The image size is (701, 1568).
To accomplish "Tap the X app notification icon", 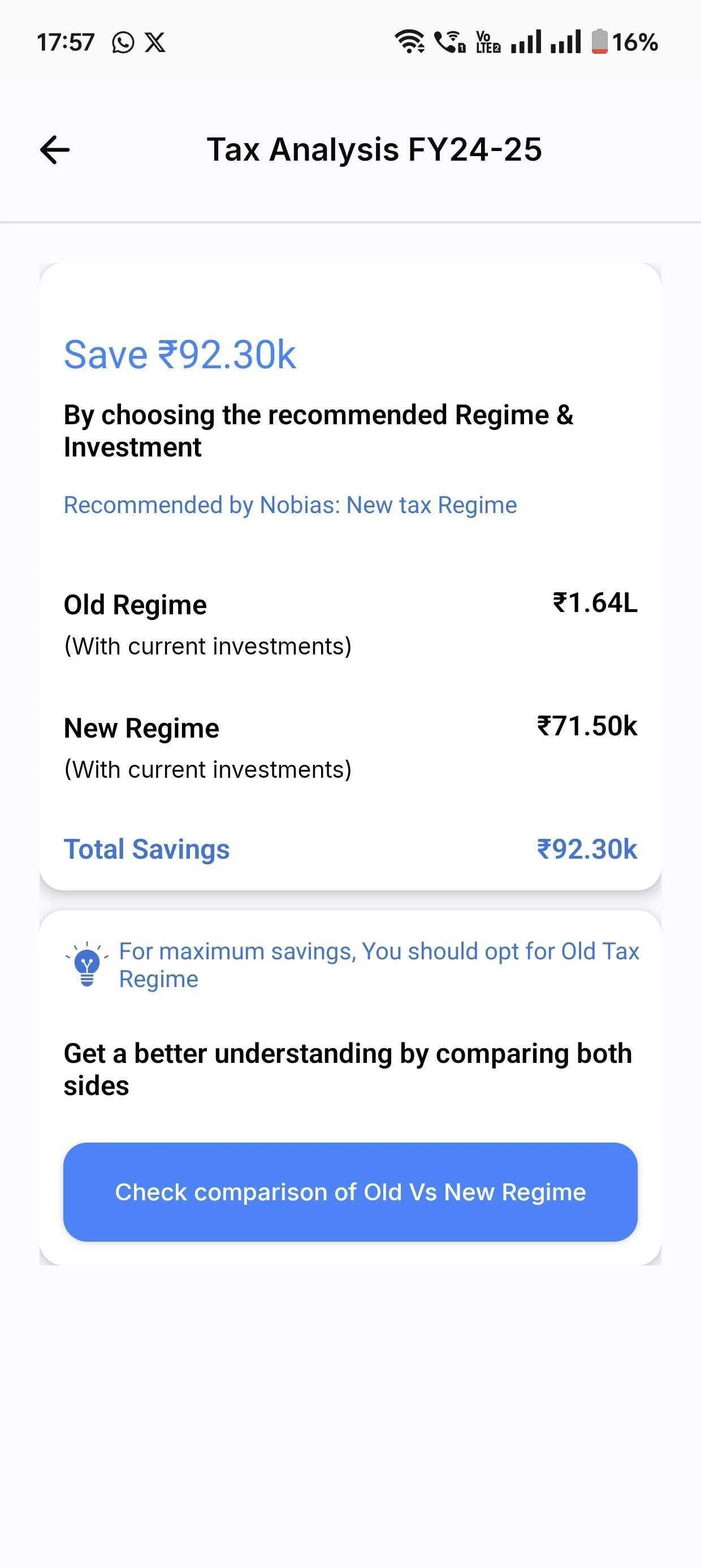I will coord(155,42).
